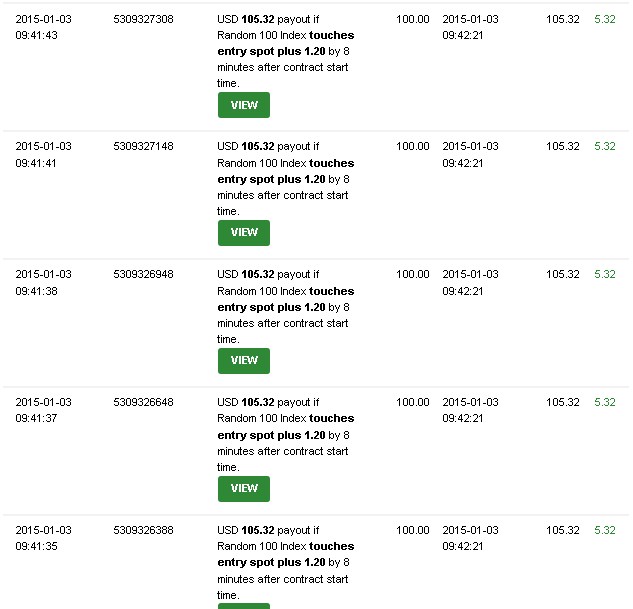This screenshot has width=633, height=609.
Task: Click partially visible VIEW button for contract 5309326388
Action: click(244, 606)
